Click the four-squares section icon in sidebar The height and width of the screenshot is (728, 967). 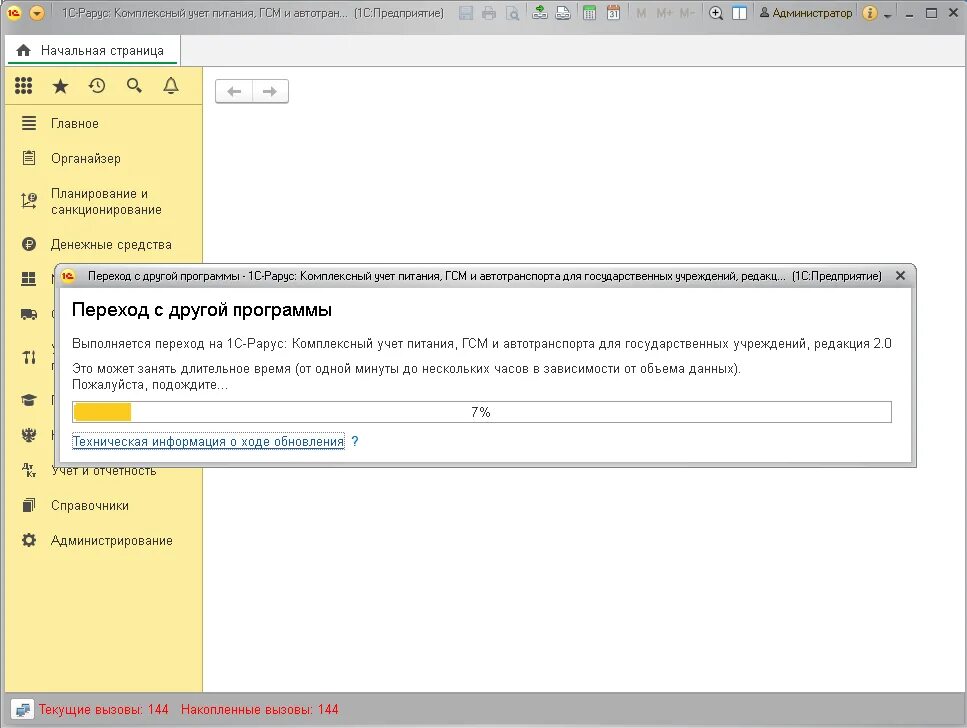28,279
